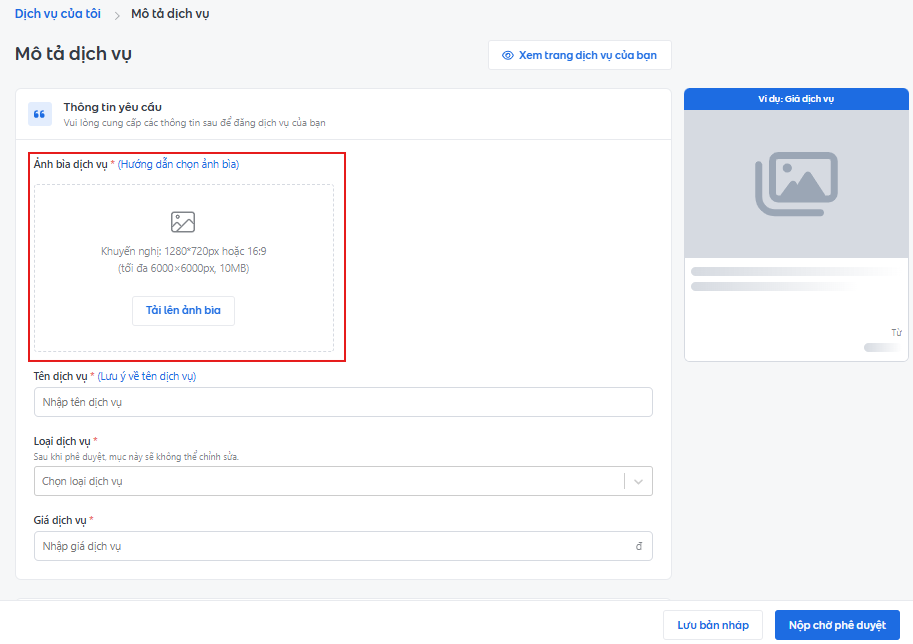The image size is (913, 644).
Task: Focus the Nhập giá dịch vụ input field
Action: pyautogui.click(x=330, y=546)
